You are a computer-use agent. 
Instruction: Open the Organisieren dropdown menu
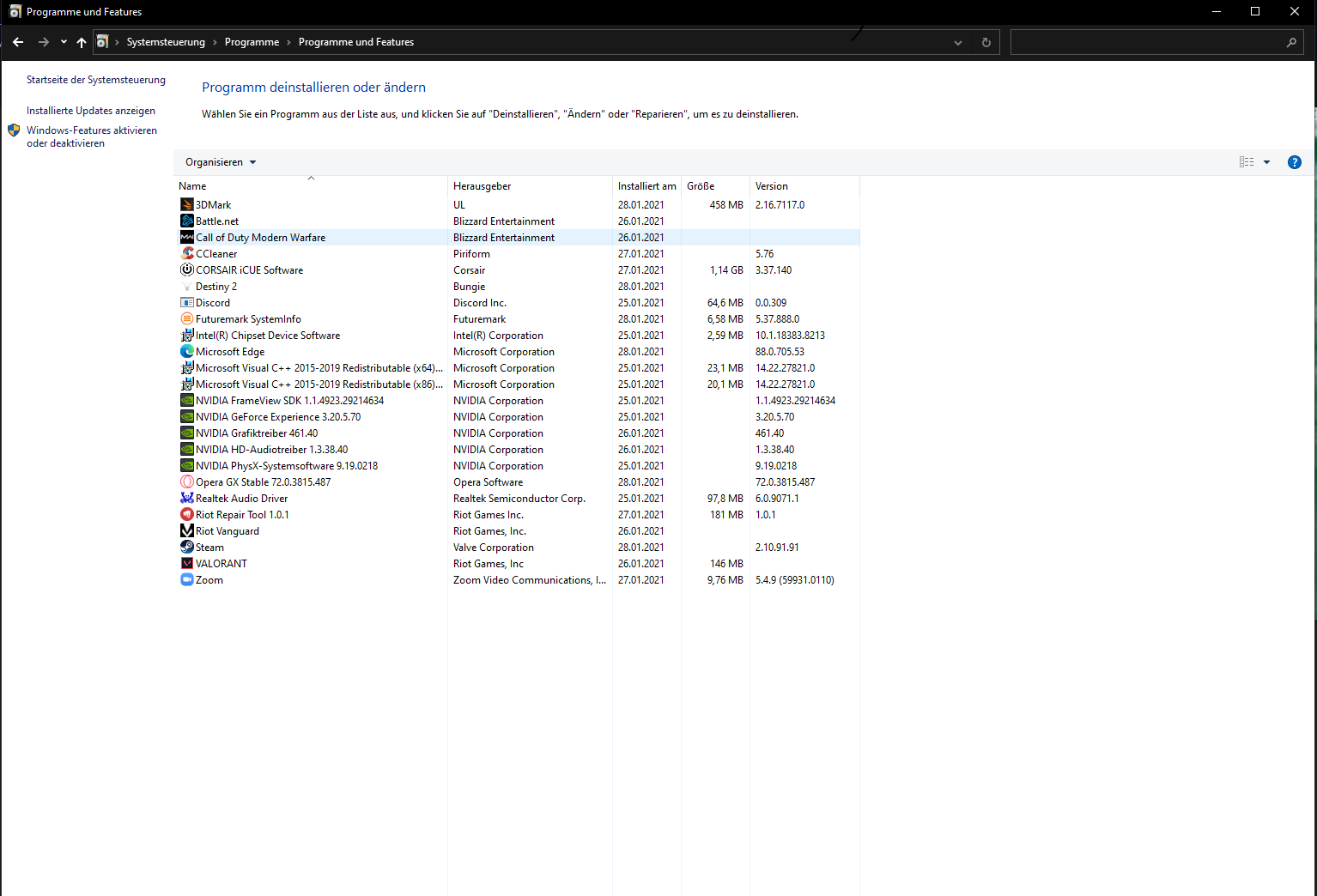point(221,162)
